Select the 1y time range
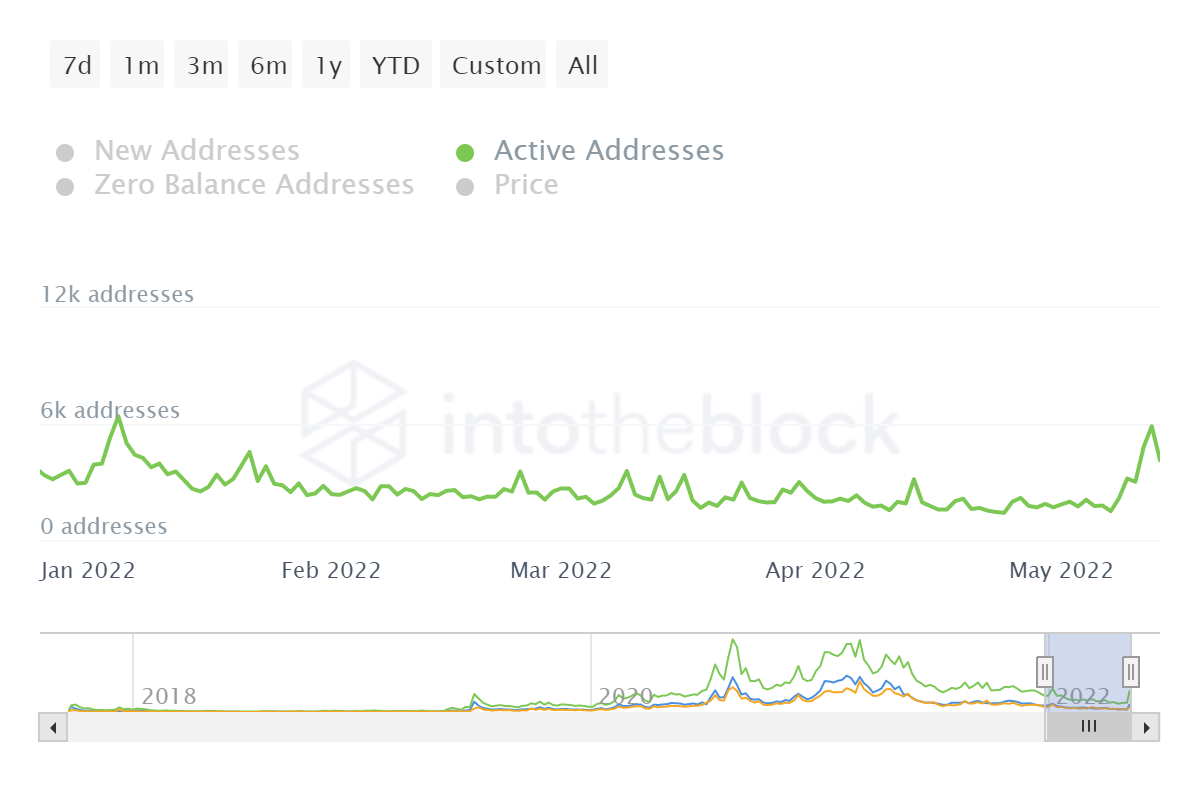The height and width of the screenshot is (800, 1200). 327,65
